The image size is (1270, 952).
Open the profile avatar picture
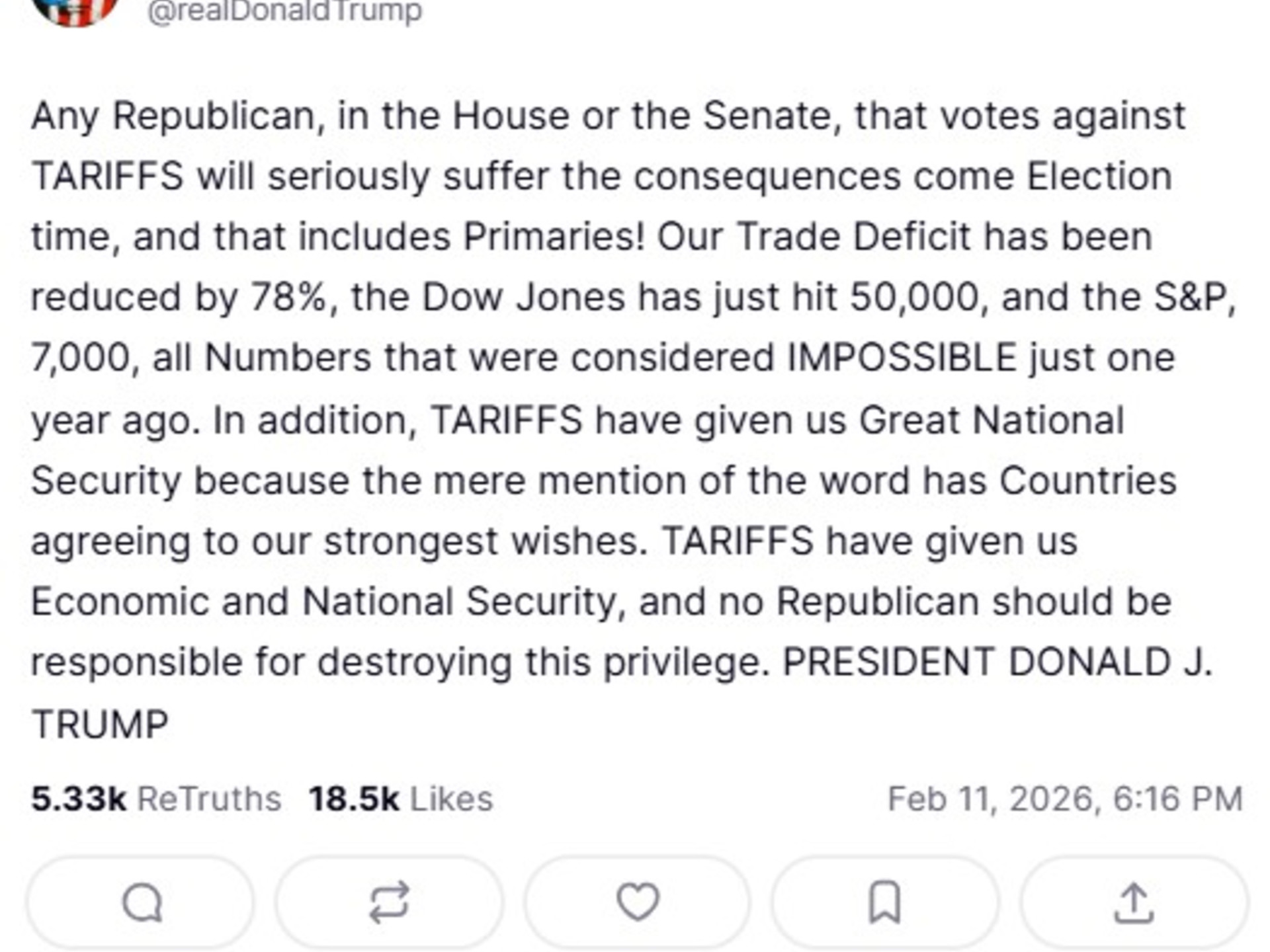74,9
